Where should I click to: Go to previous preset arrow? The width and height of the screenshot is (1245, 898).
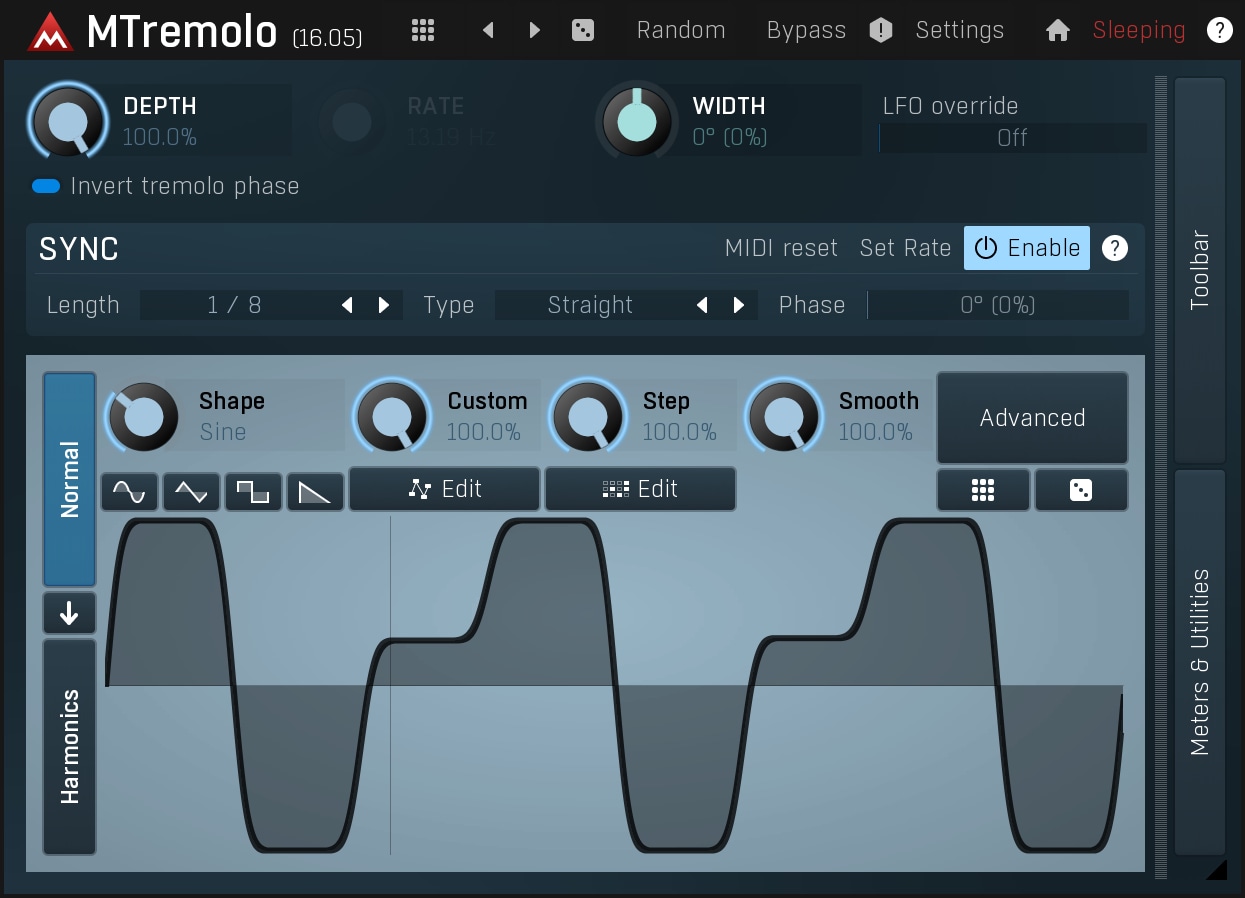(488, 30)
